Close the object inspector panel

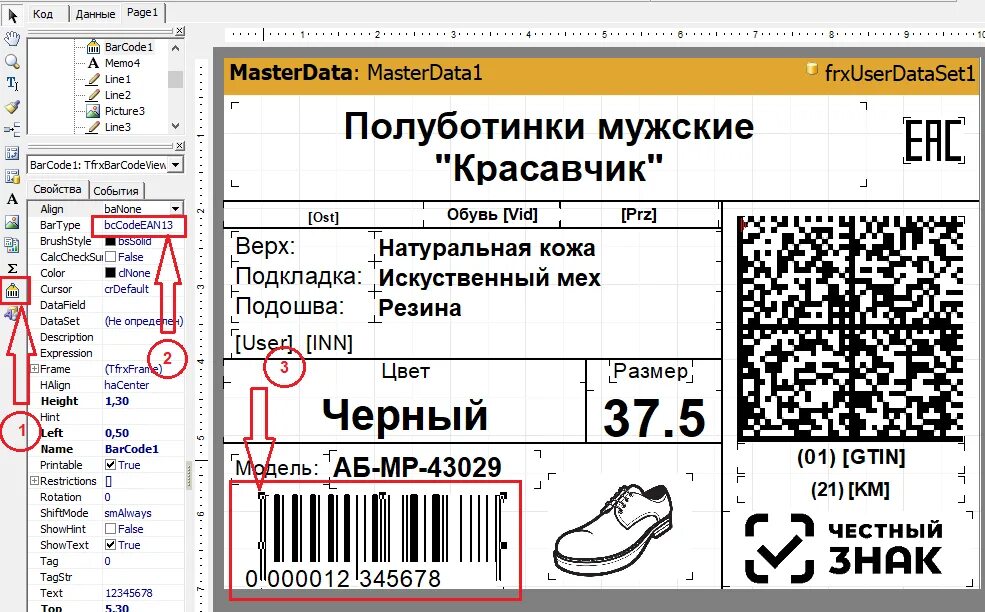click(x=180, y=146)
